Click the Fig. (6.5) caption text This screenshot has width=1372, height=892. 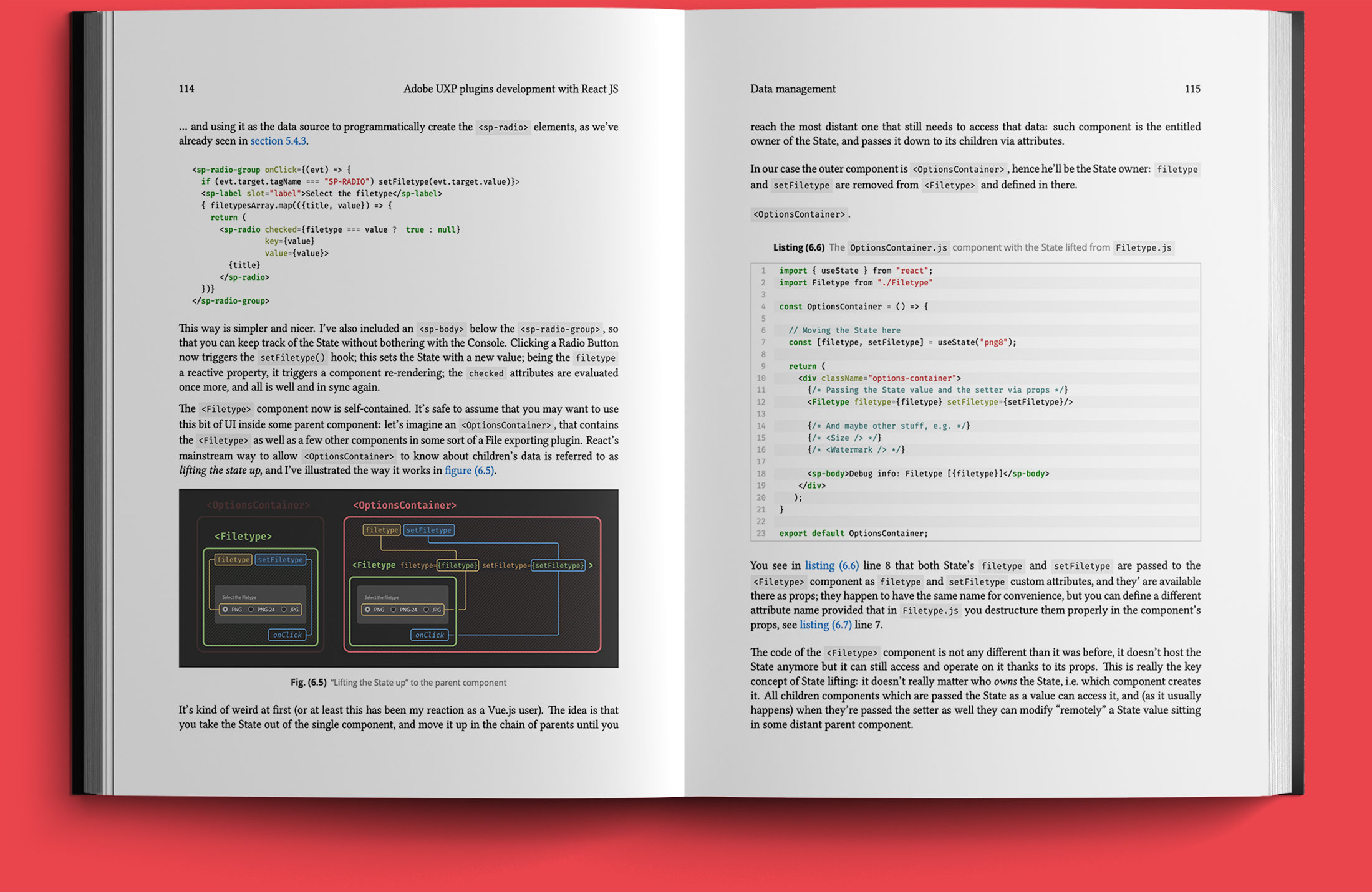pos(398,683)
